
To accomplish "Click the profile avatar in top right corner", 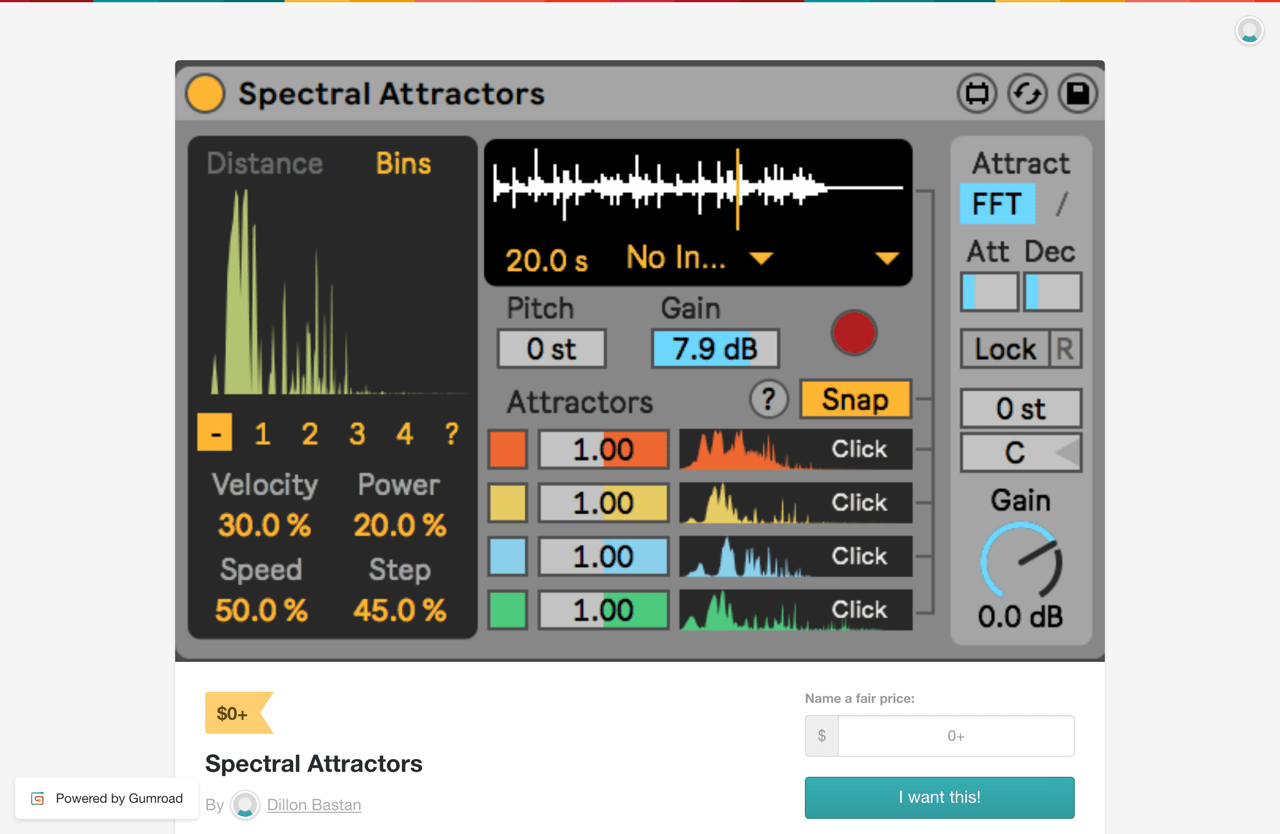I will pyautogui.click(x=1249, y=31).
